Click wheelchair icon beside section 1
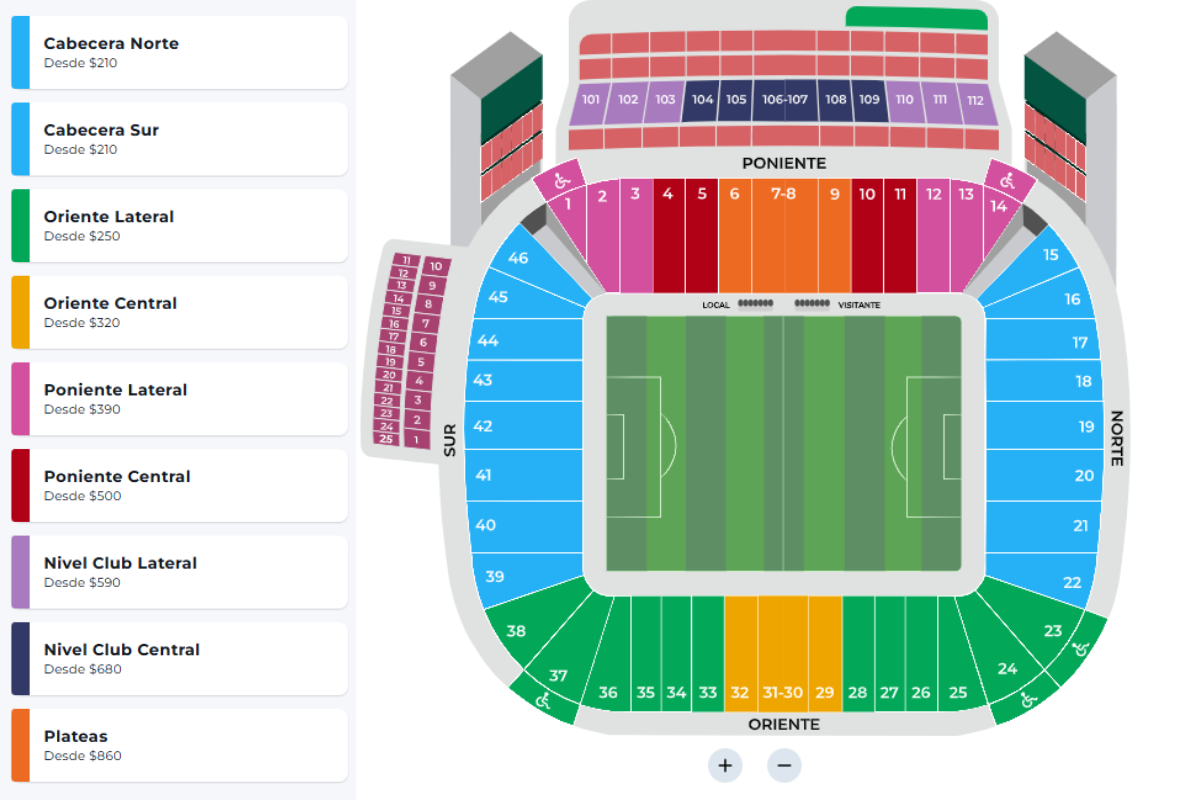1200x800 pixels. pyautogui.click(x=562, y=180)
